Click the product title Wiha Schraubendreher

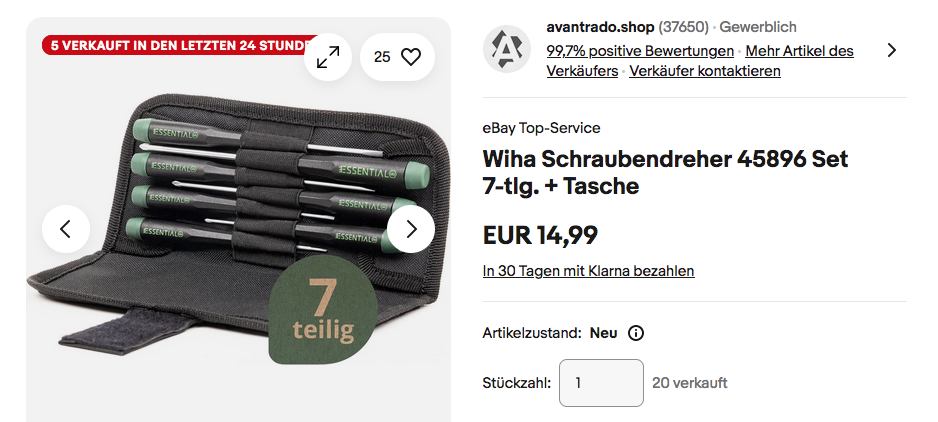(665, 172)
